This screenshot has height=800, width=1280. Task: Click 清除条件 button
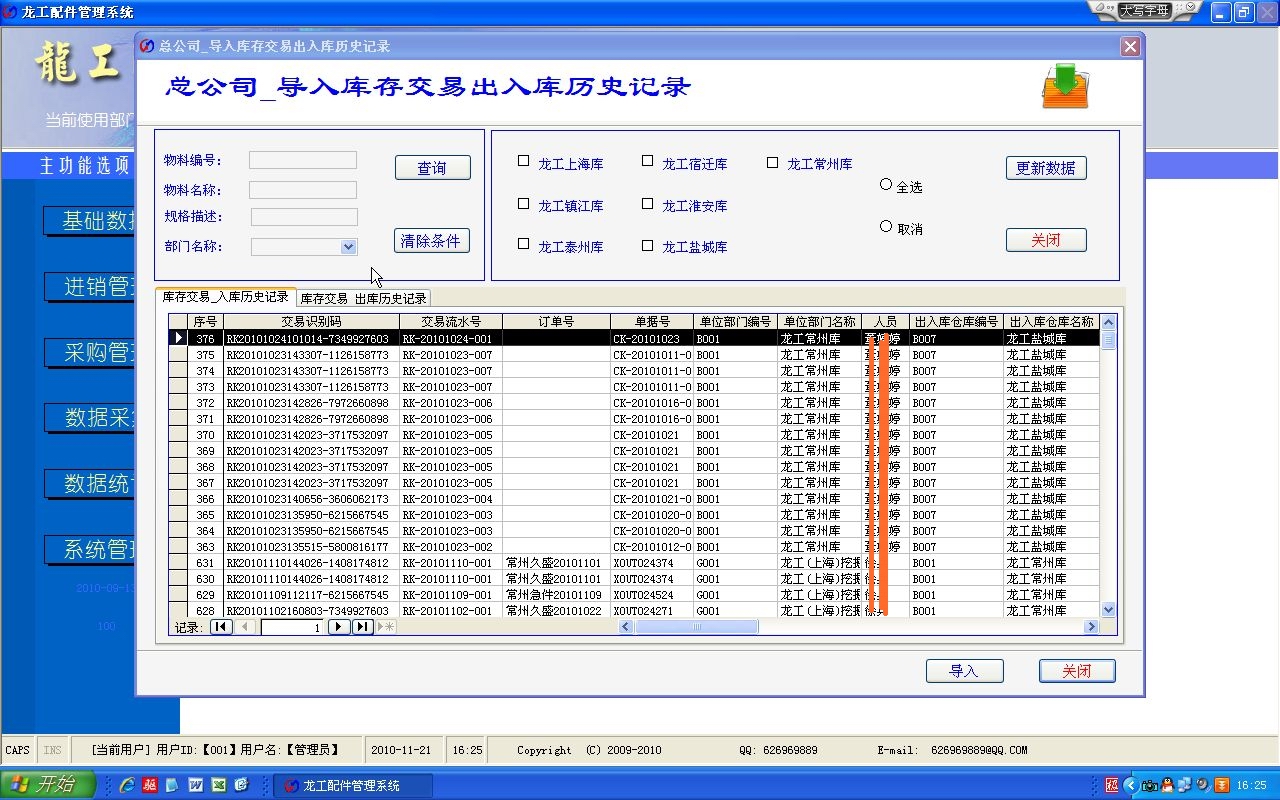click(x=432, y=240)
